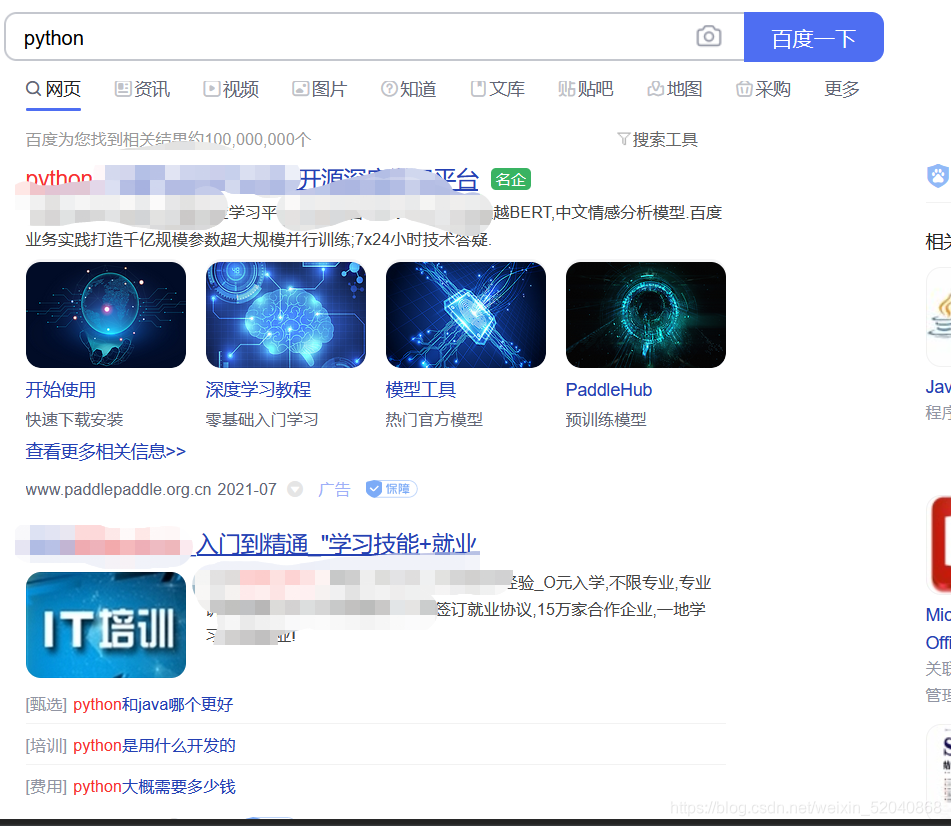Open the 入门到精通 "学习技能+就业 result title
951x826 pixels.
(x=337, y=544)
